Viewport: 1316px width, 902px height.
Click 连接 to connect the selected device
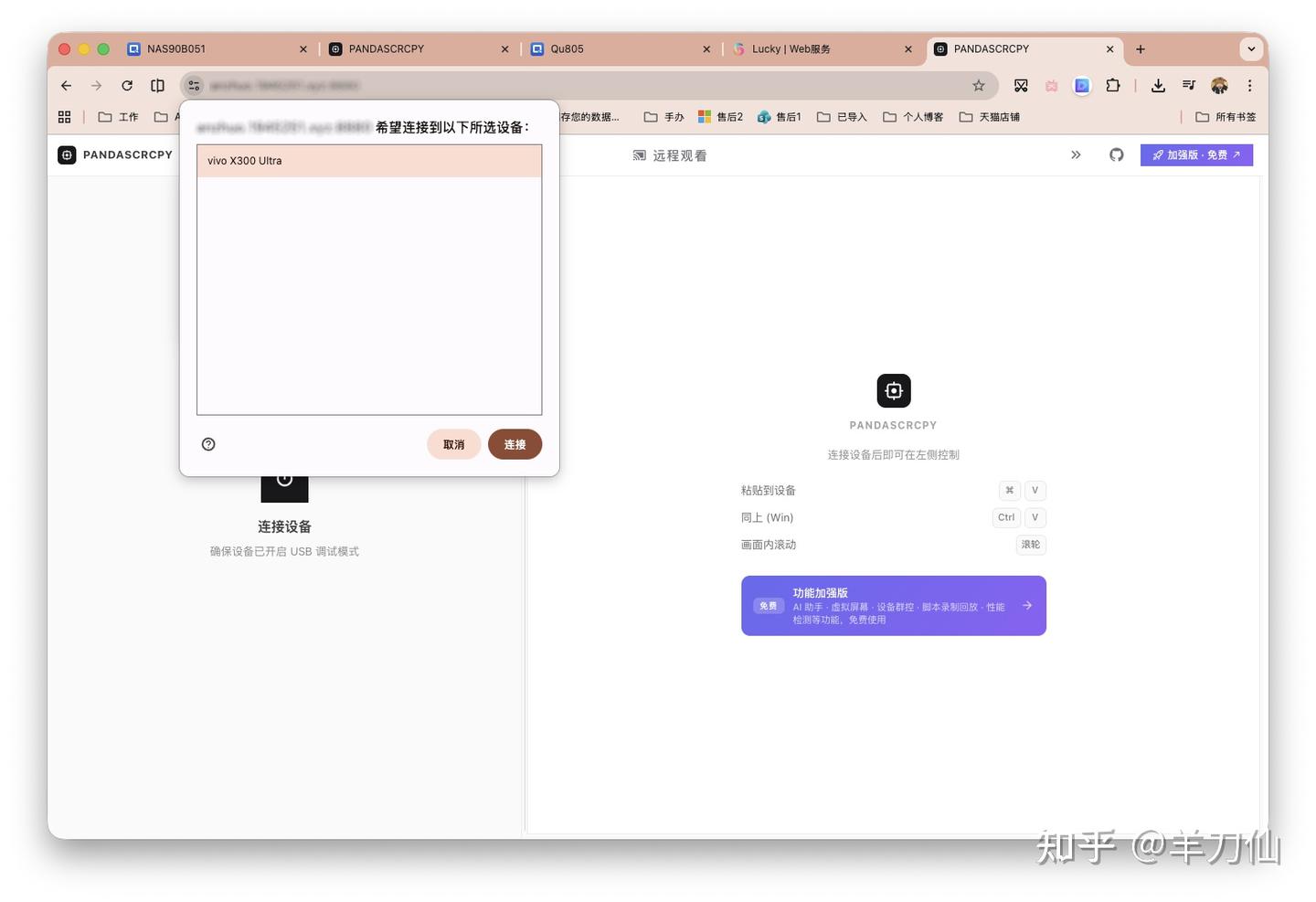coord(515,444)
